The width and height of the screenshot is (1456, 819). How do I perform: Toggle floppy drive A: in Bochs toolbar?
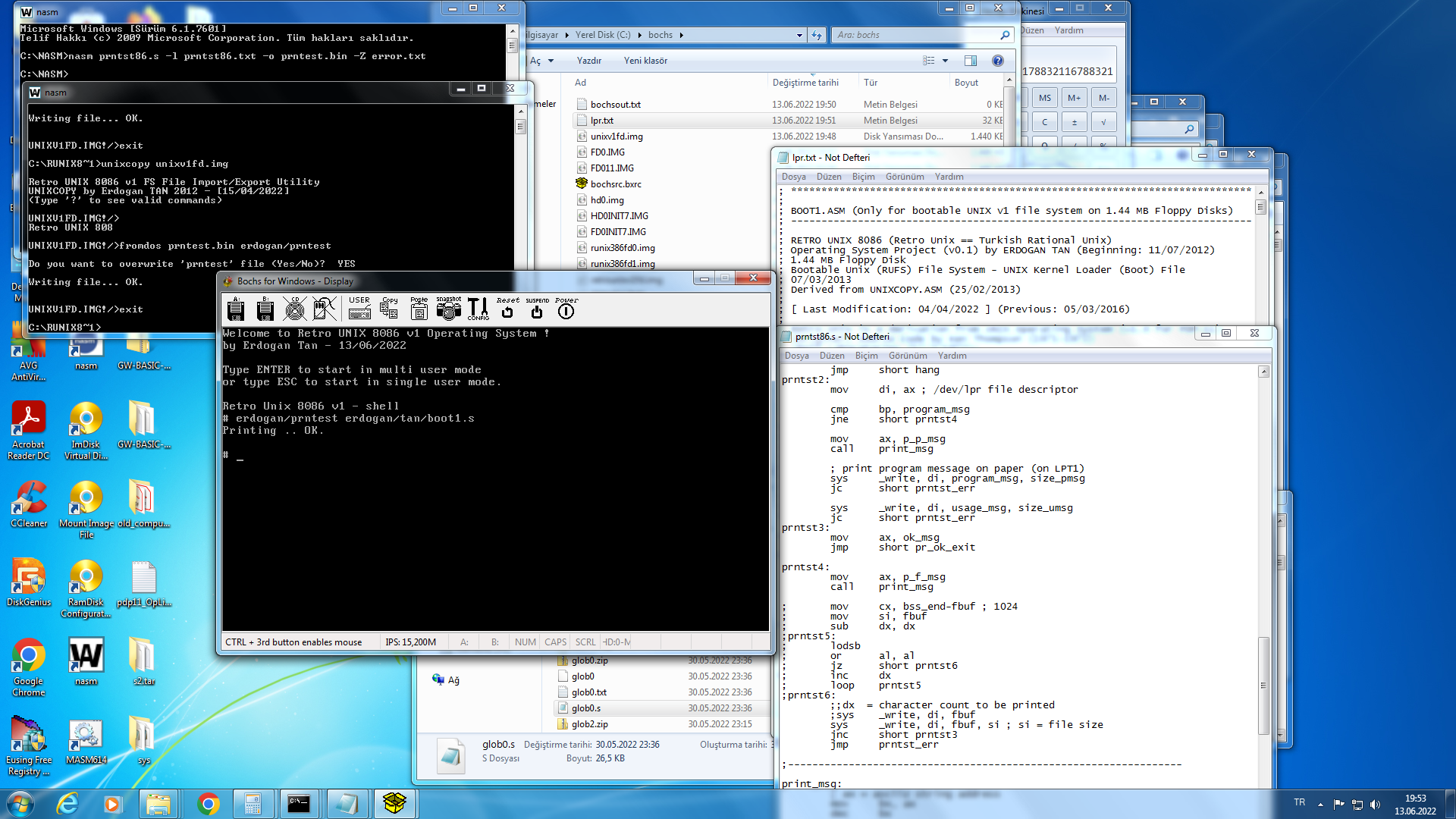(x=236, y=309)
